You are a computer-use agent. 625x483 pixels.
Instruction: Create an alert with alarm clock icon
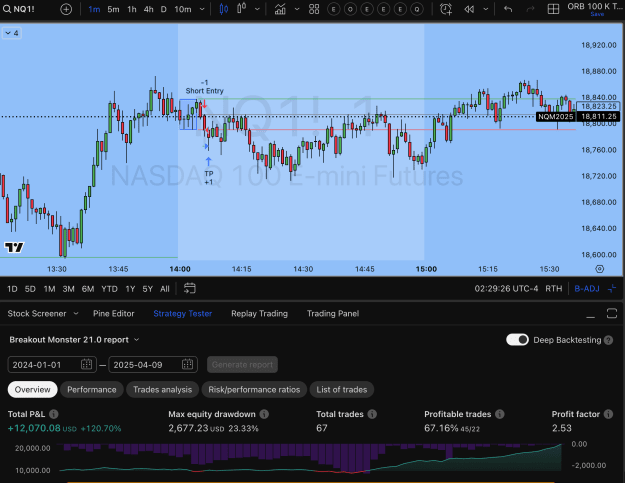(446, 9)
